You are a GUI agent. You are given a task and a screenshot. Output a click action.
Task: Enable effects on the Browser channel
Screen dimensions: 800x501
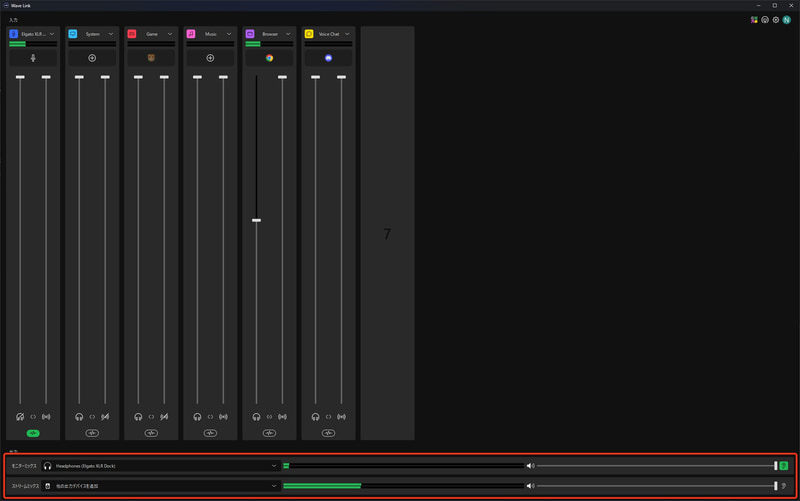[269, 433]
